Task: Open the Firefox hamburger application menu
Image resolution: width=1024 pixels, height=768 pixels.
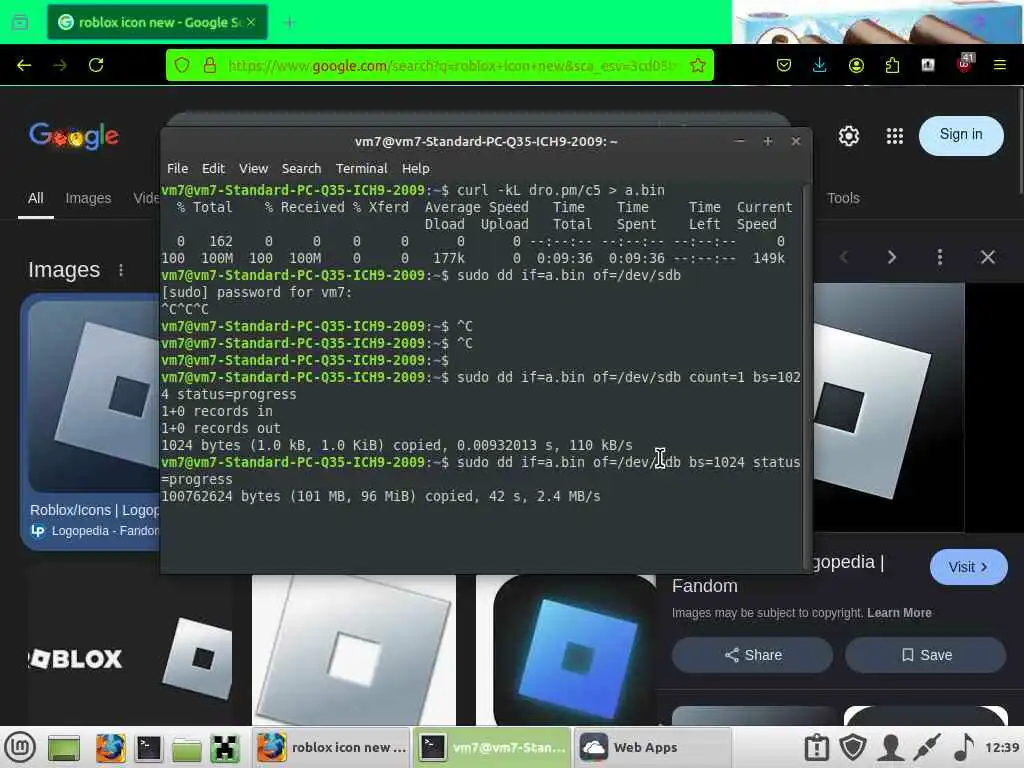Action: point(999,65)
